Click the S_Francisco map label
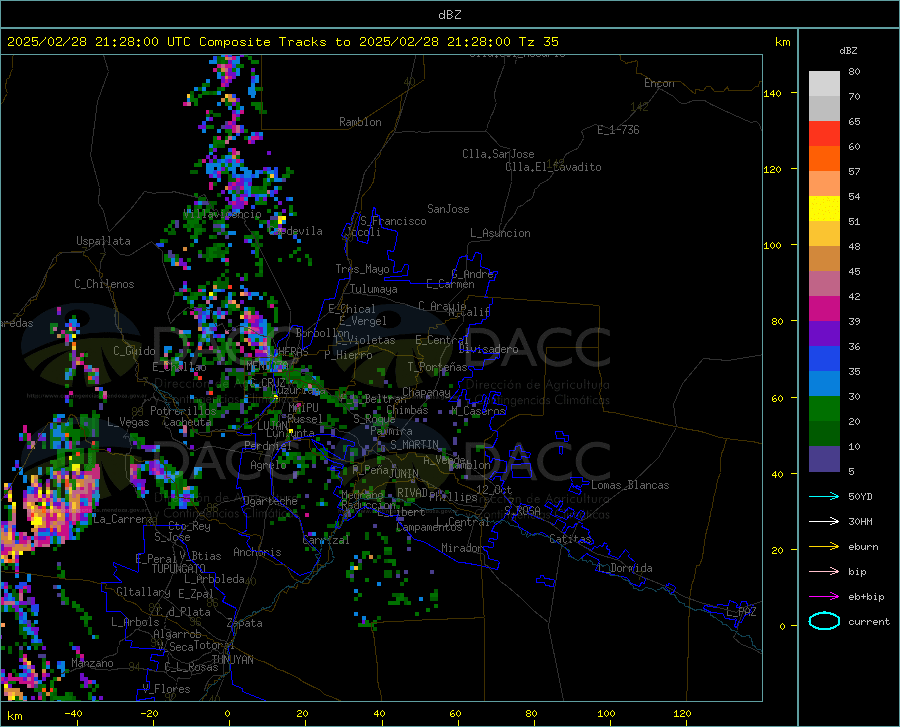This screenshot has width=900, height=727. (x=393, y=221)
